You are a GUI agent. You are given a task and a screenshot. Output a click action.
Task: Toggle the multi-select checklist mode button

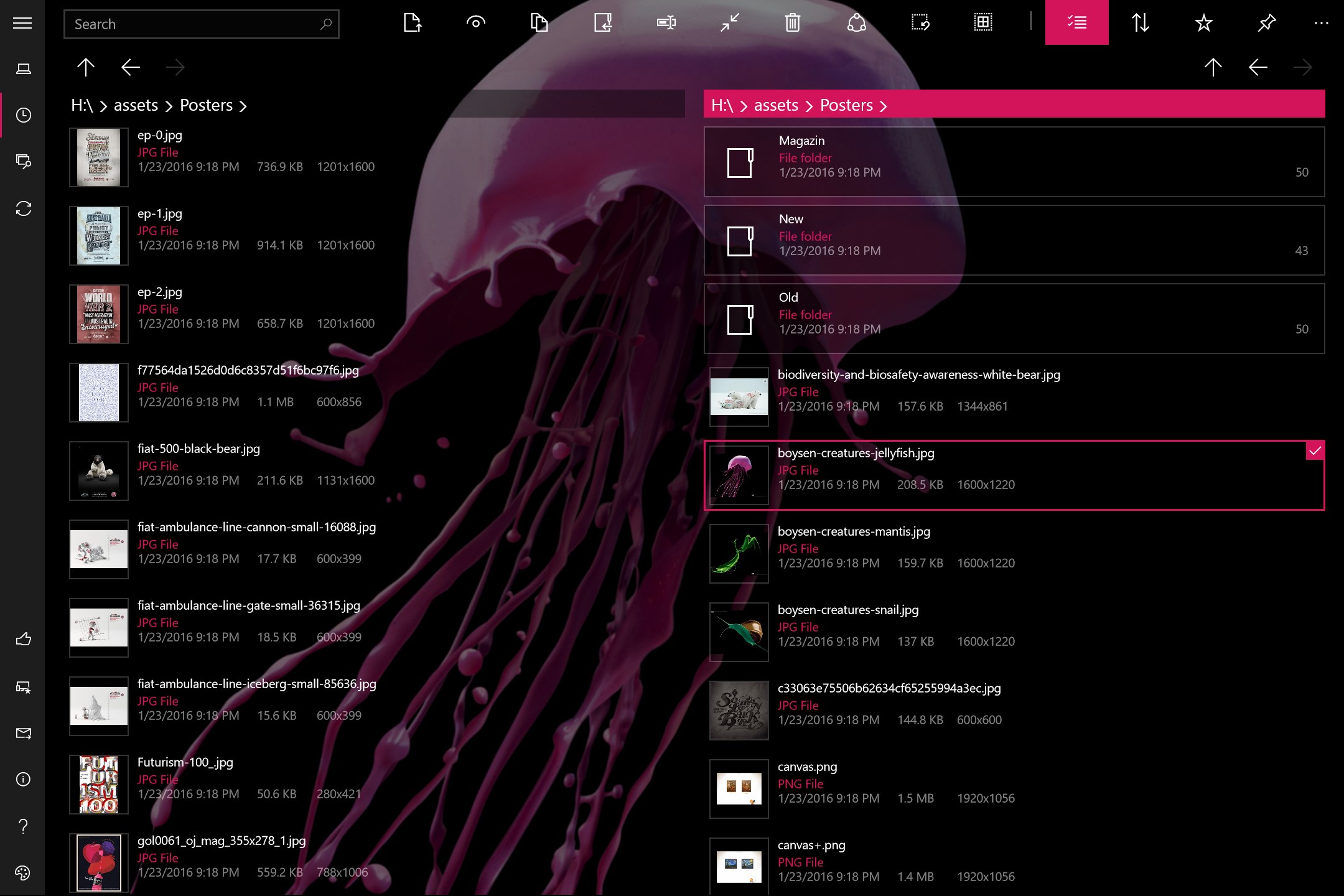pos(1076,23)
